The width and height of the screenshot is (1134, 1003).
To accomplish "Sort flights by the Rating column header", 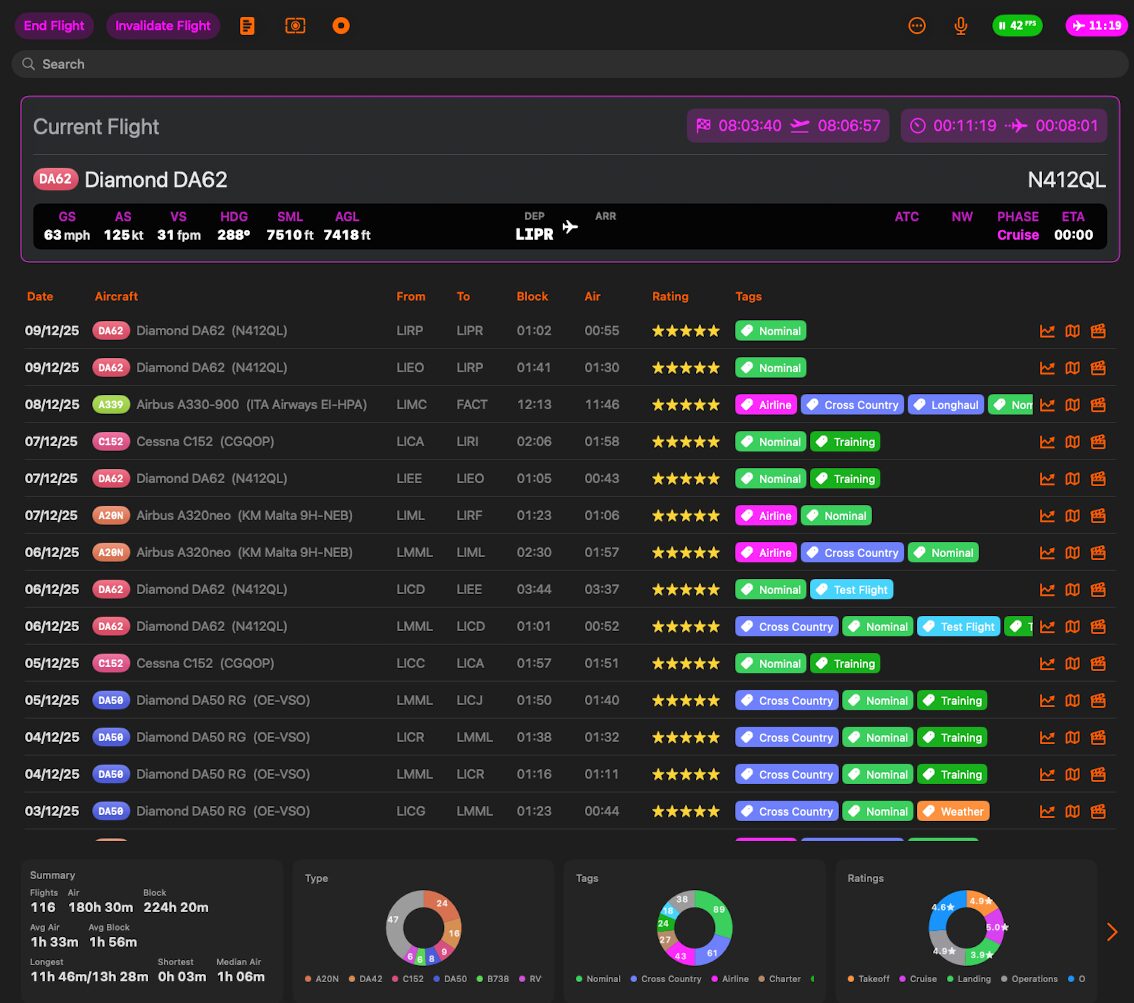I will click(670, 297).
